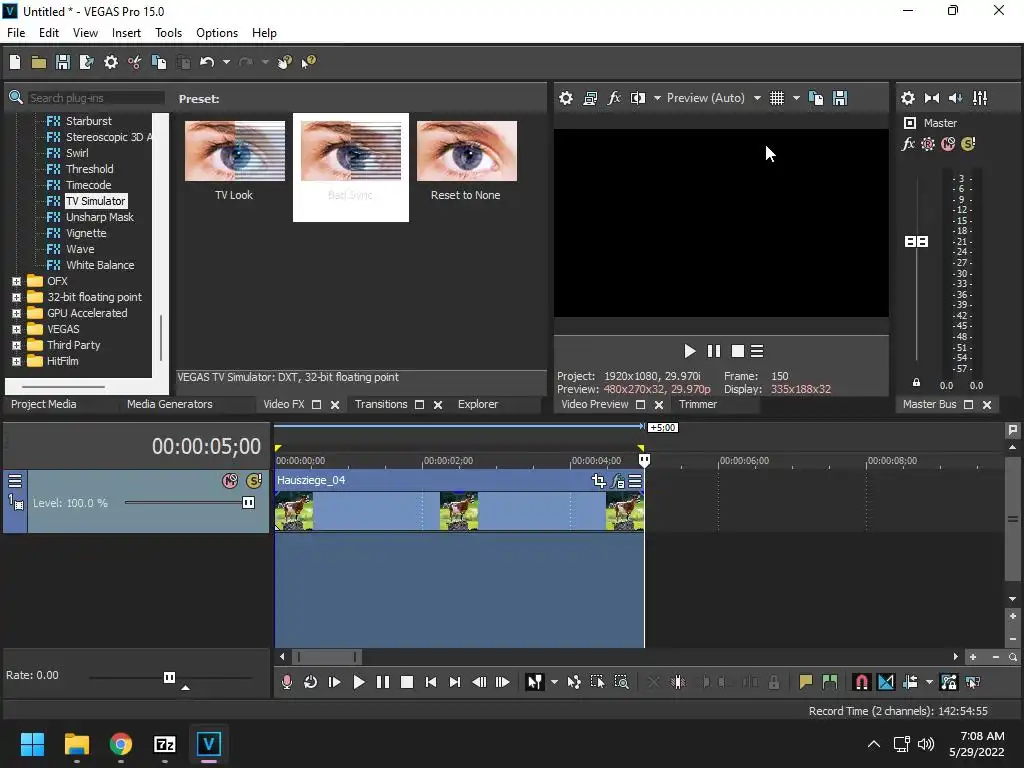This screenshot has height=768, width=1024.
Task: Open Mixing Console faders icon
Action: [x=980, y=98]
